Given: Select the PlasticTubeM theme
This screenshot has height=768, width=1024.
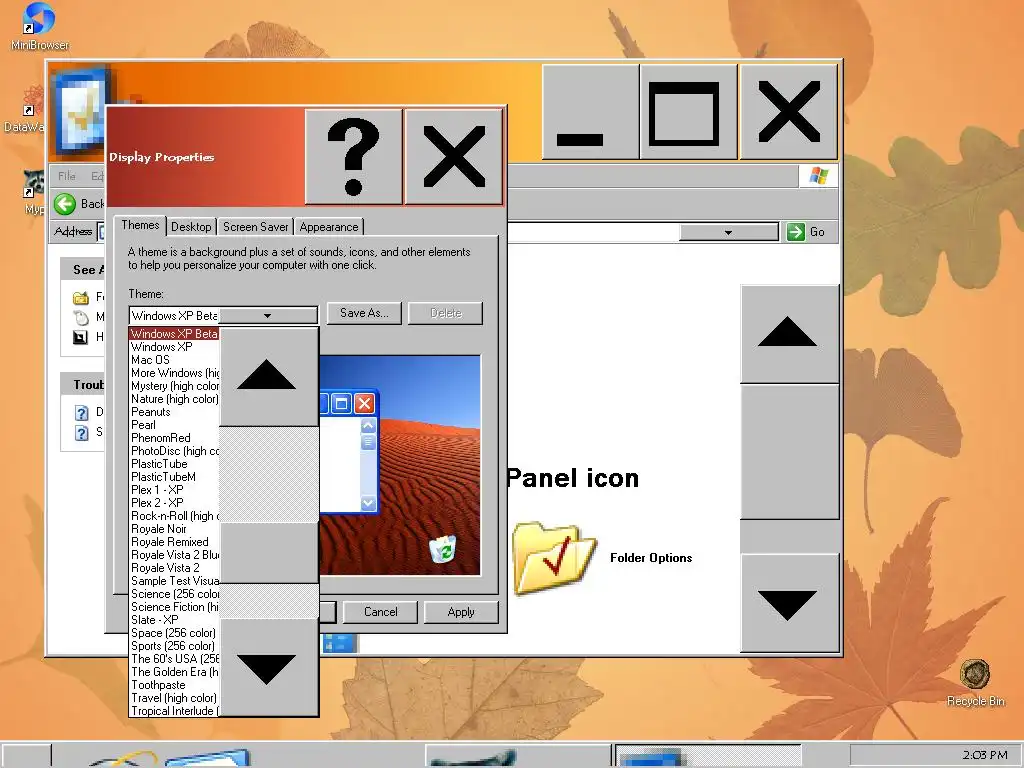Looking at the screenshot, I should tap(174, 477).
